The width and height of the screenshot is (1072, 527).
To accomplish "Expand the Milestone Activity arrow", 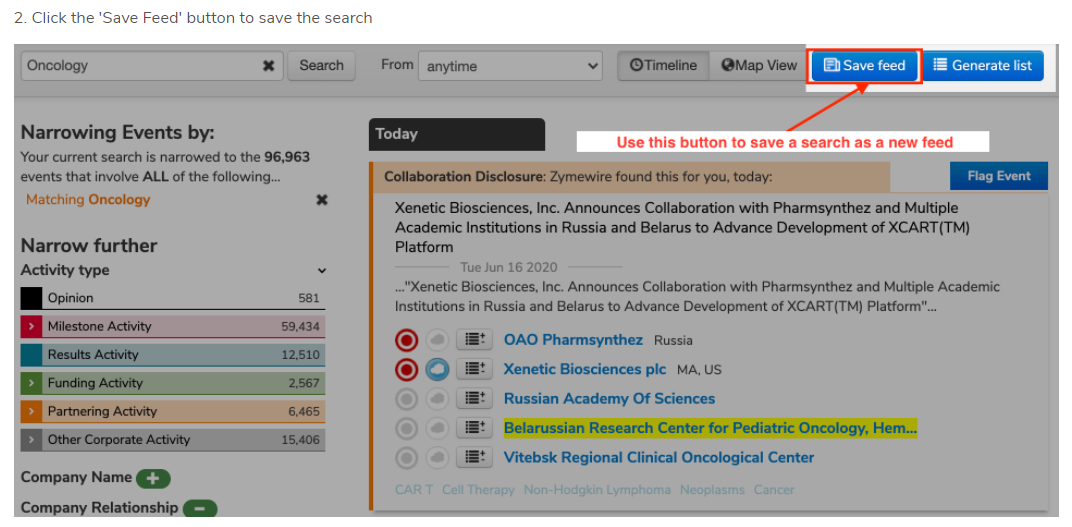I will pos(31,327).
